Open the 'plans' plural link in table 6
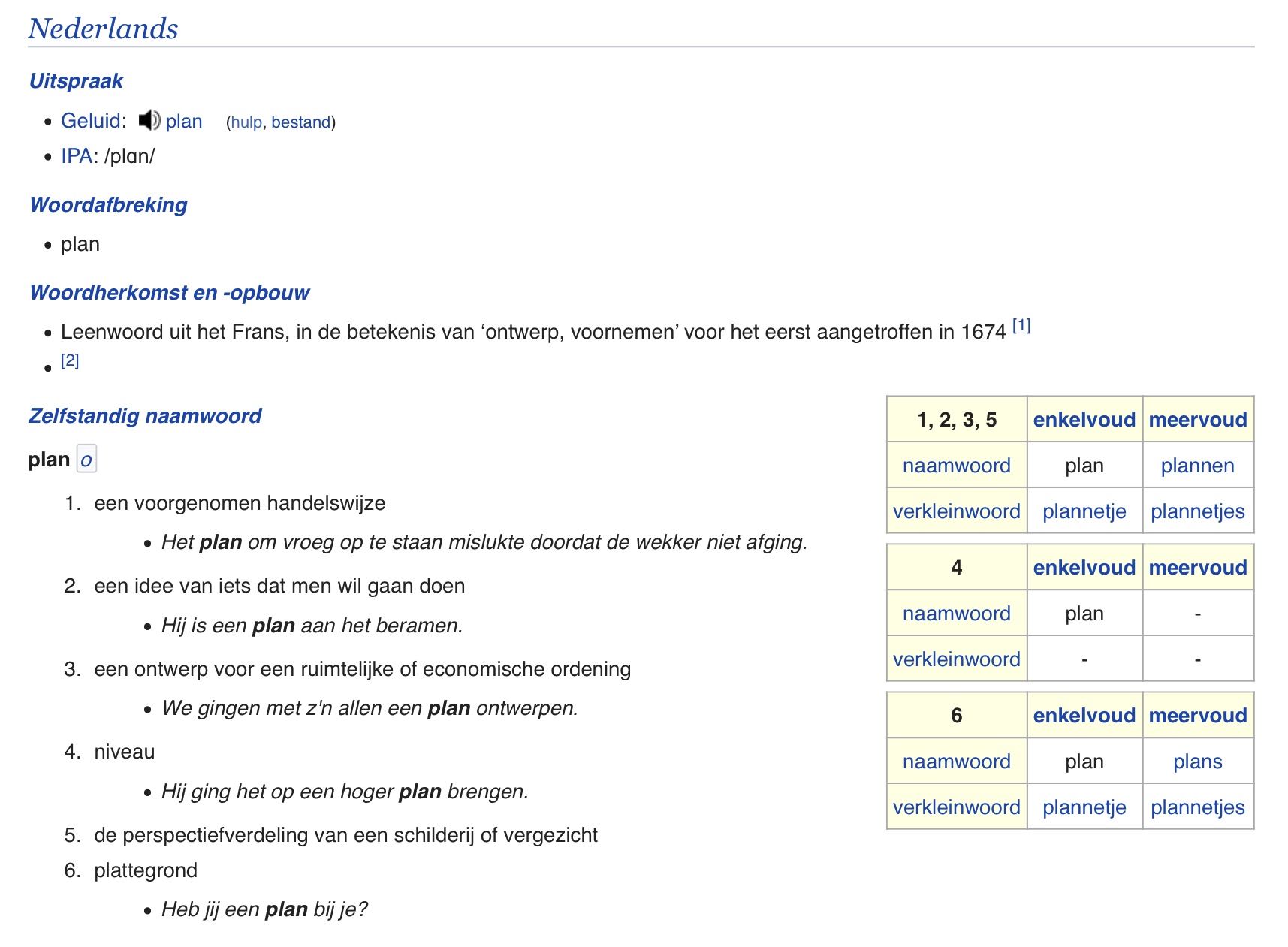The width and height of the screenshot is (1288, 947). click(x=1197, y=761)
